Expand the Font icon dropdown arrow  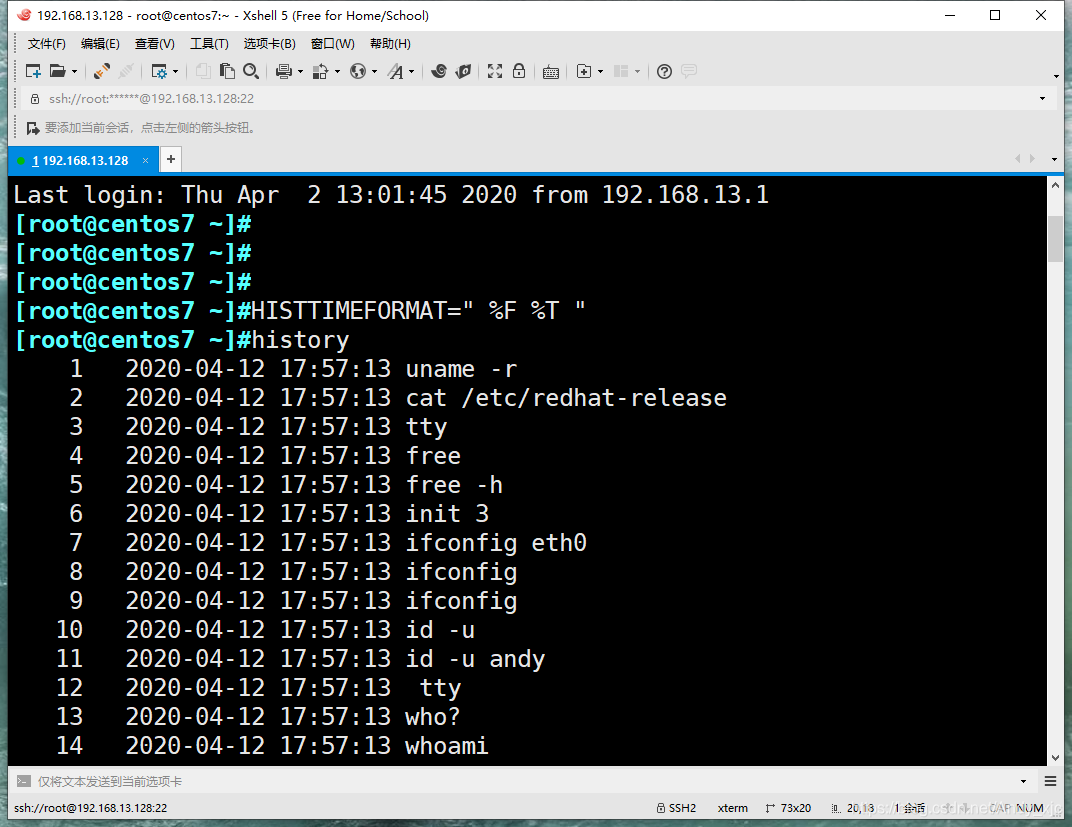point(412,71)
